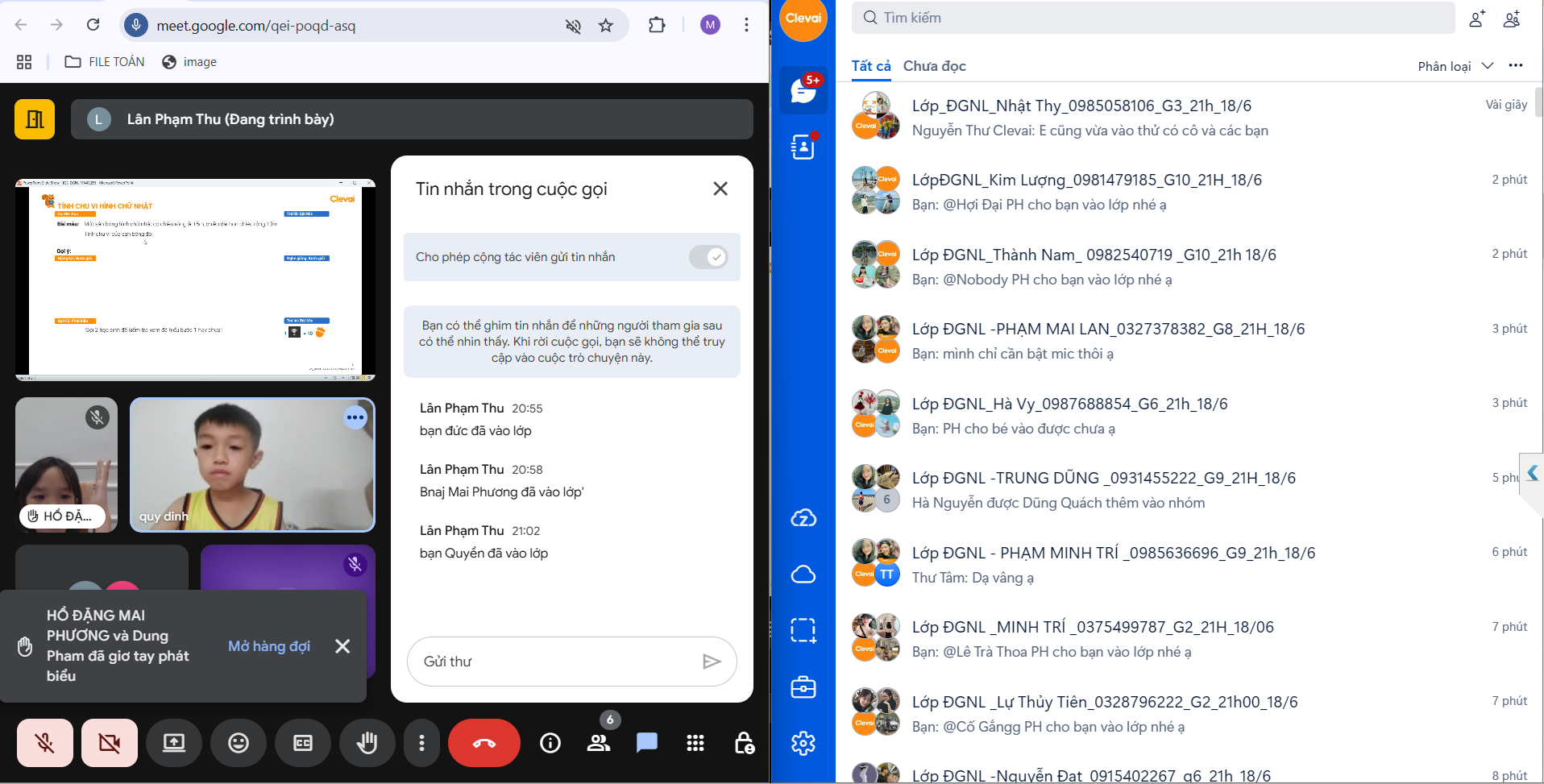
Task: Open the emoji reactions button
Action: (x=239, y=743)
